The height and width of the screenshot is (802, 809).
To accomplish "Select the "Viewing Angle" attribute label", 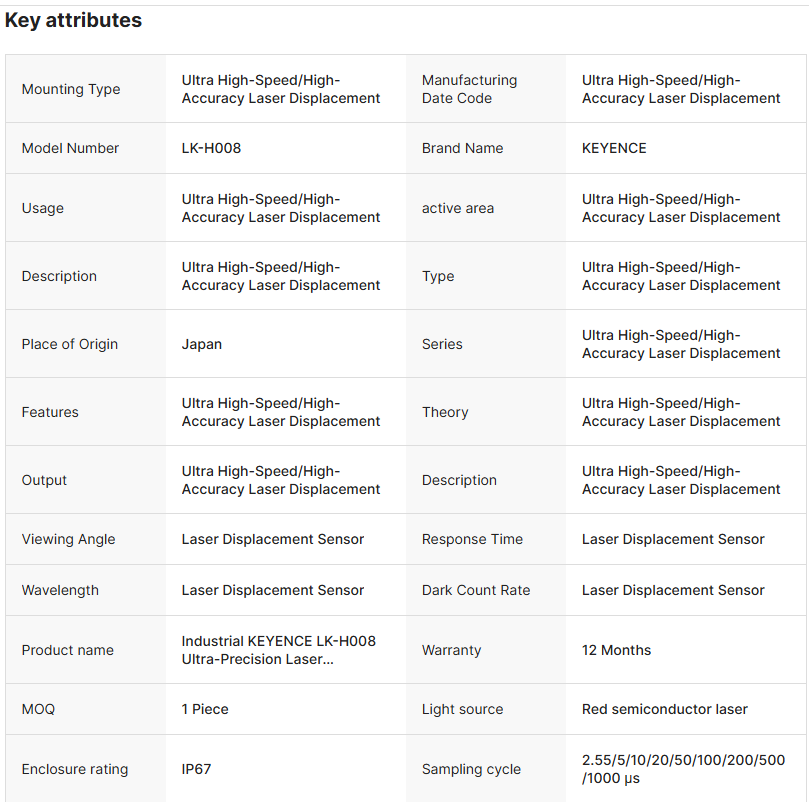I will click(68, 539).
